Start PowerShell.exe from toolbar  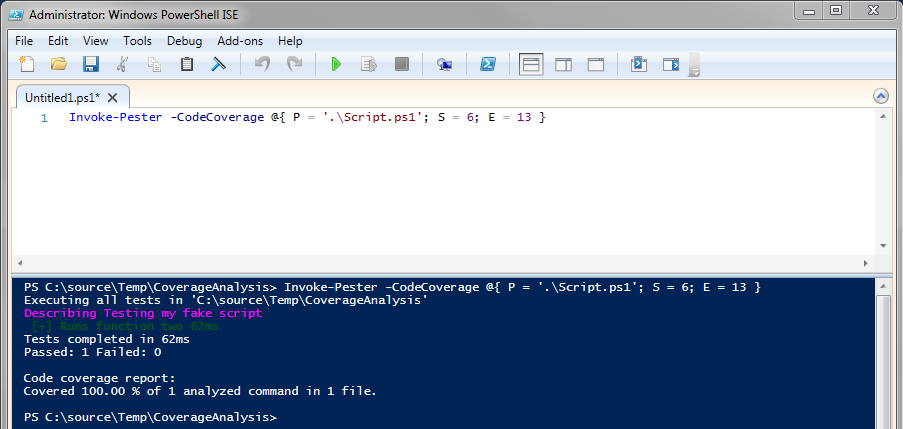coord(488,65)
